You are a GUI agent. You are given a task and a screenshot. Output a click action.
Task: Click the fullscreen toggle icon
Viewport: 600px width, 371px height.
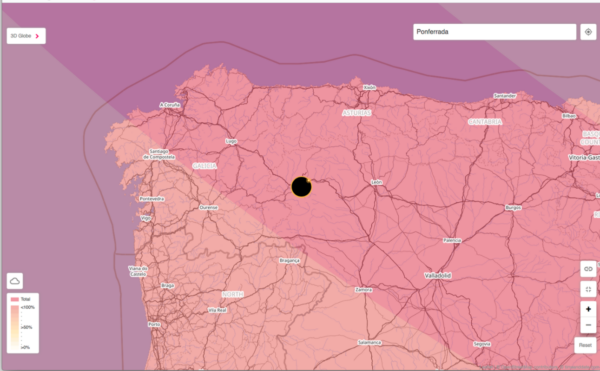tap(588, 289)
